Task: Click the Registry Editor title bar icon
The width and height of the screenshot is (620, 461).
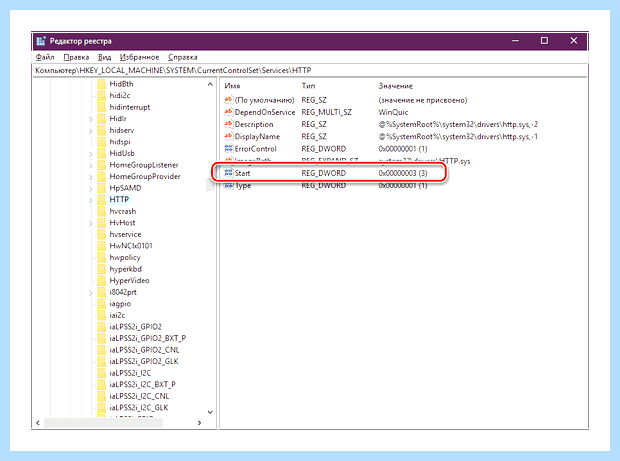Action: tap(41, 41)
